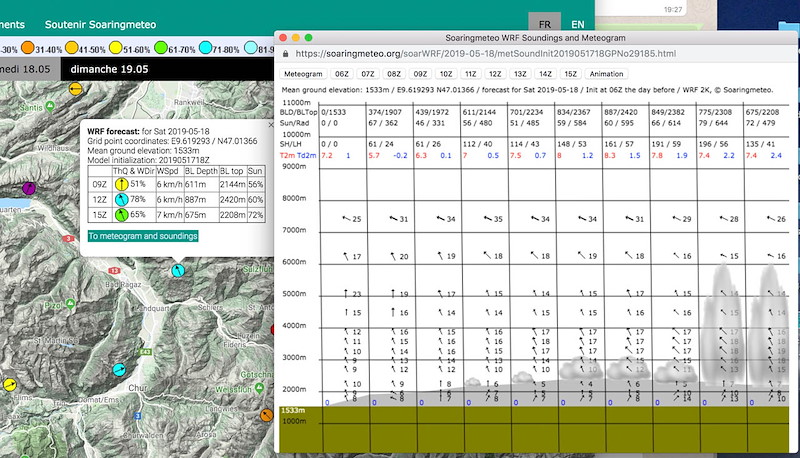Click the 374/1907 value in meteogram
The image size is (800, 458).
point(385,112)
